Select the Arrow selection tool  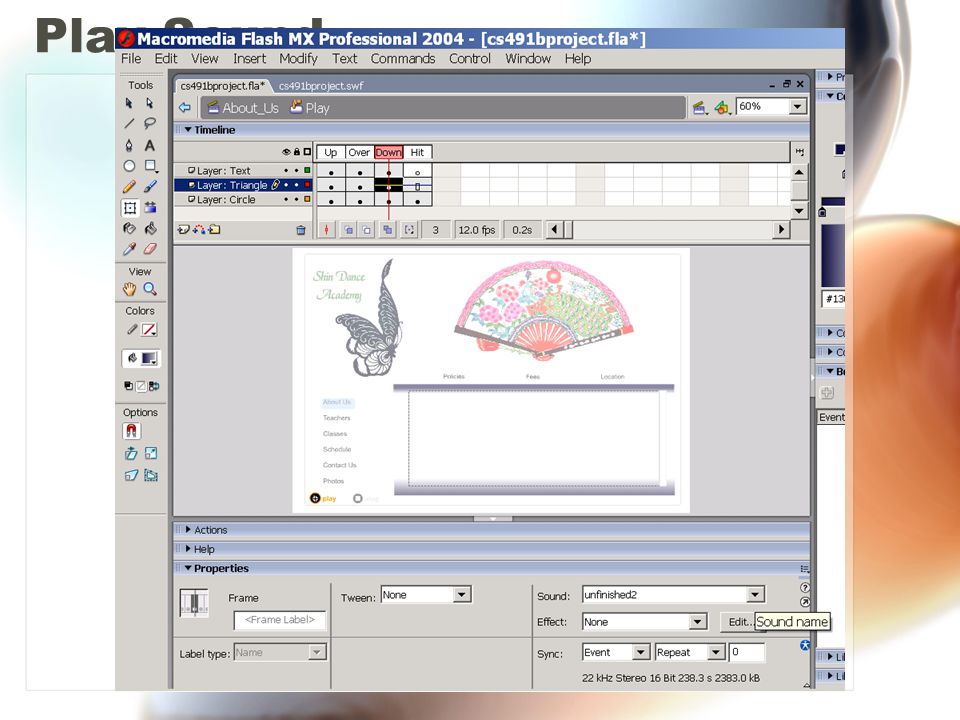point(129,103)
